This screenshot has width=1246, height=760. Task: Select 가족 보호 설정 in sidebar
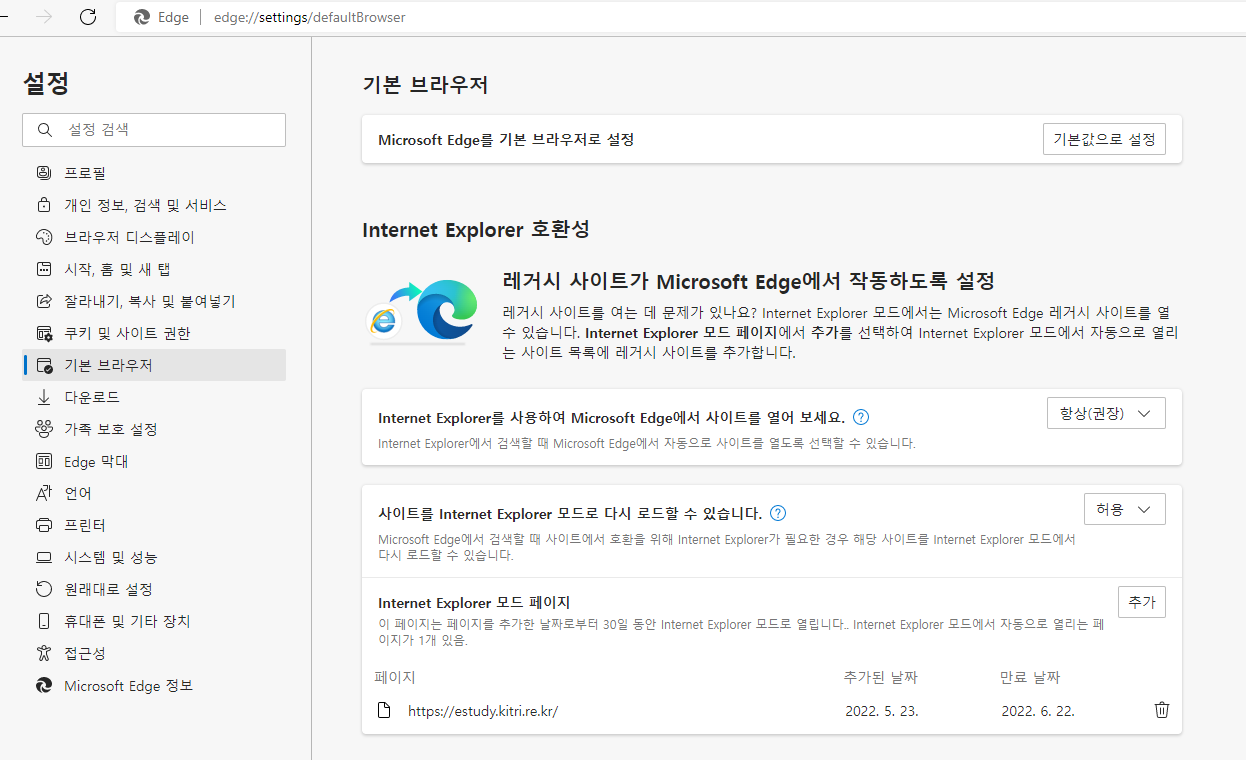[154, 429]
